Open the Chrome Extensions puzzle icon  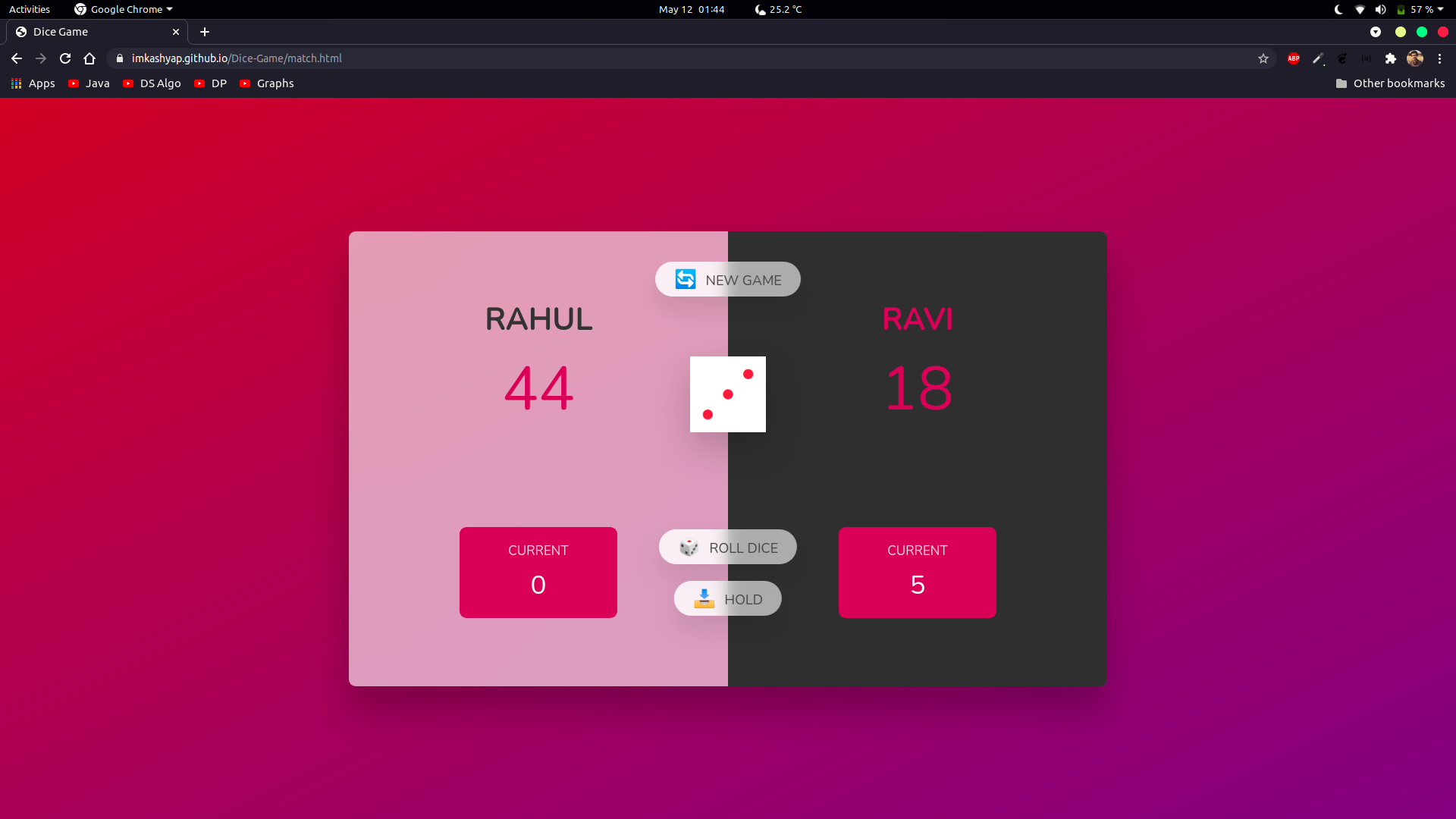(x=1390, y=58)
